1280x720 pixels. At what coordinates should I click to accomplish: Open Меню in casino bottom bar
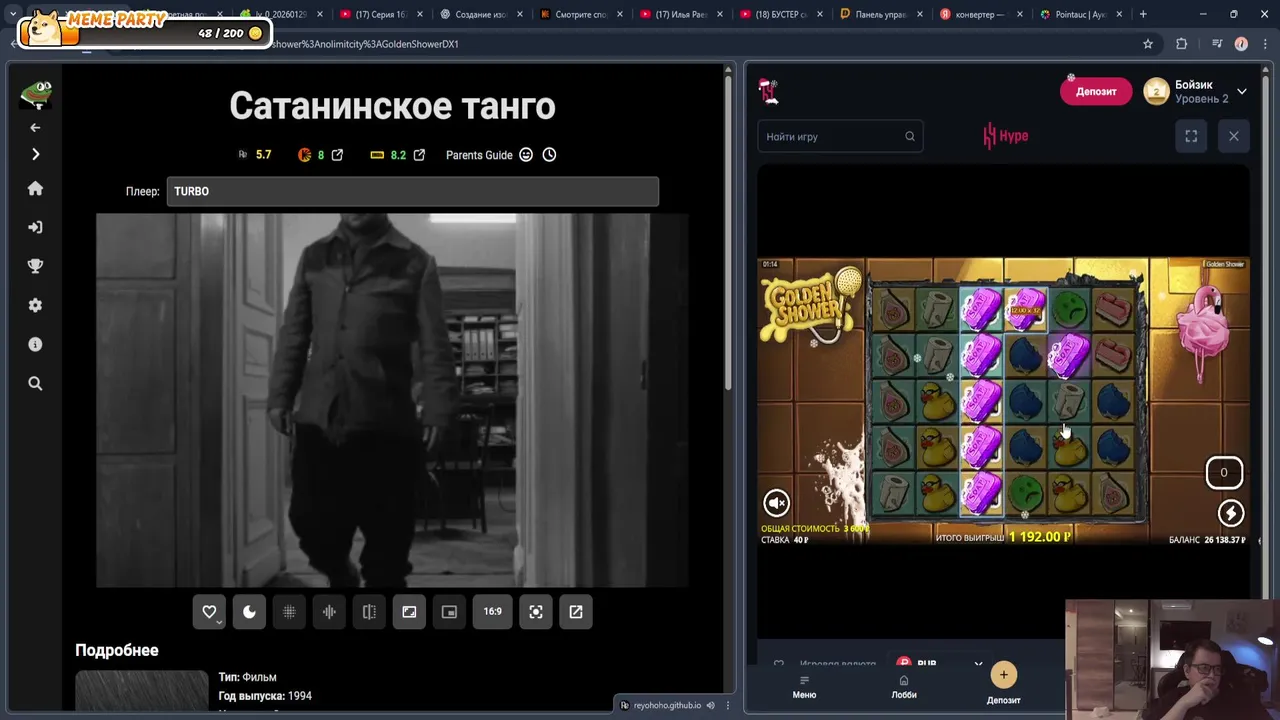(x=804, y=687)
